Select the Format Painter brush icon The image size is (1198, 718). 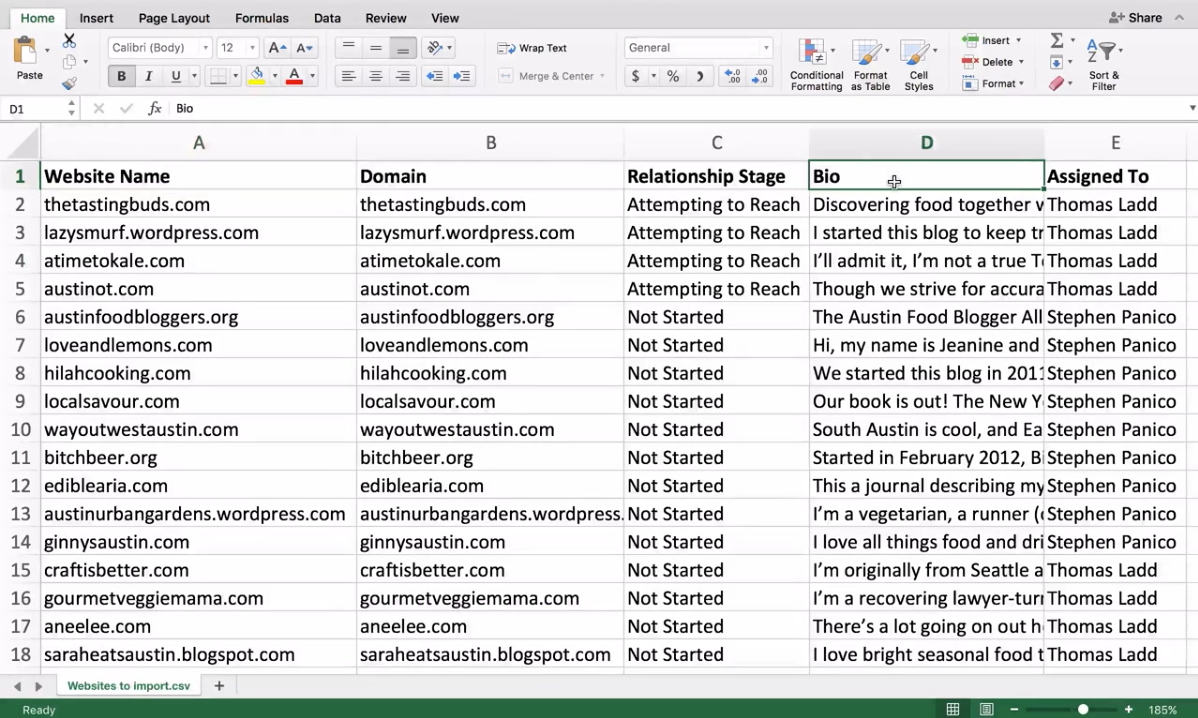(x=70, y=82)
